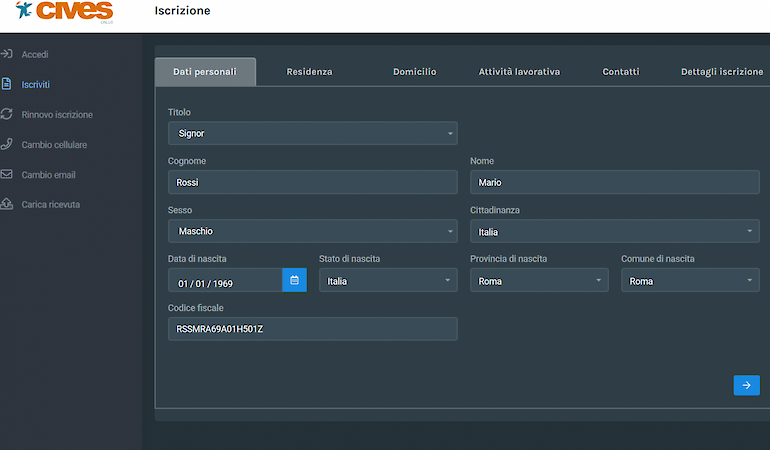770x450 pixels.
Task: Open the Stato di nascita dropdown
Action: pyautogui.click(x=388, y=281)
